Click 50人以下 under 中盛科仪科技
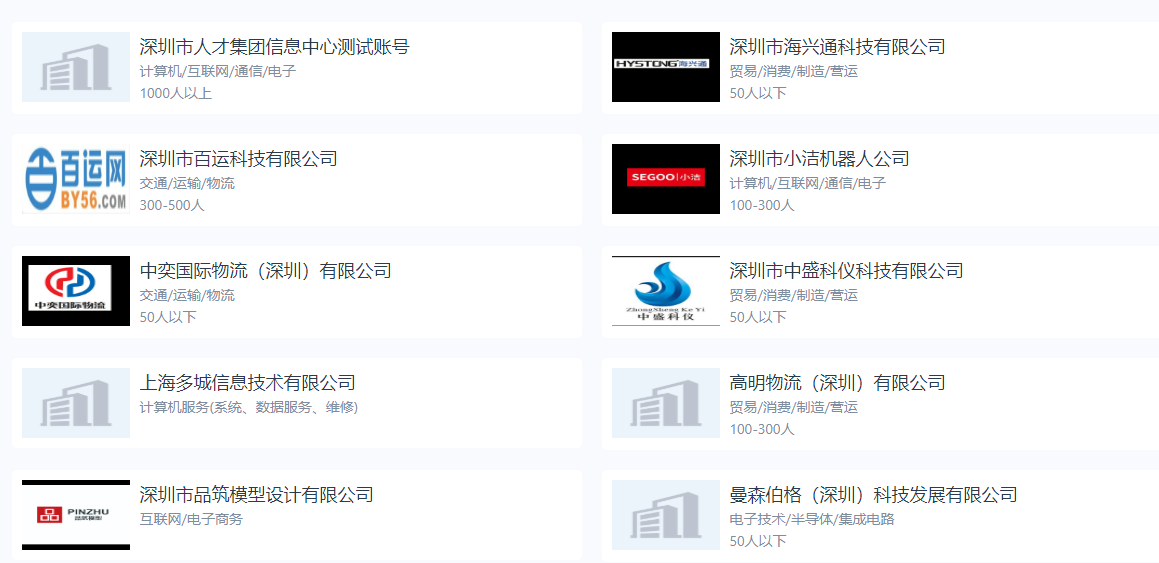The image size is (1159, 563). click(x=758, y=318)
